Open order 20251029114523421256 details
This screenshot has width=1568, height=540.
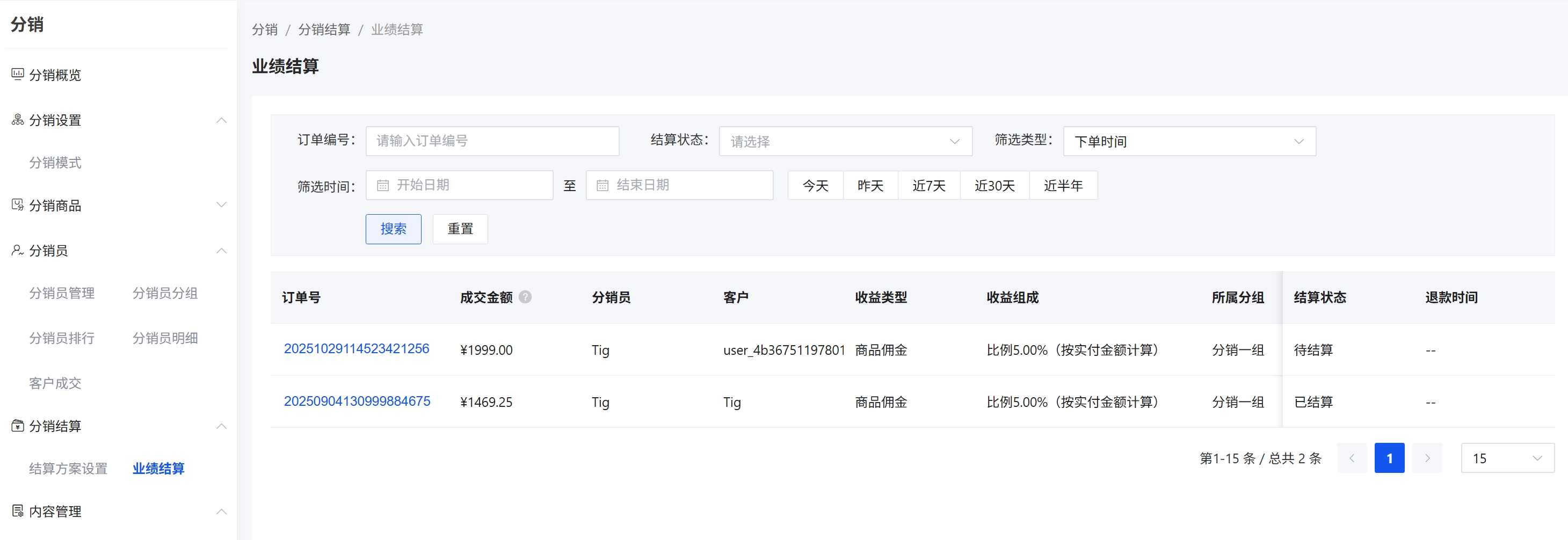click(x=357, y=348)
